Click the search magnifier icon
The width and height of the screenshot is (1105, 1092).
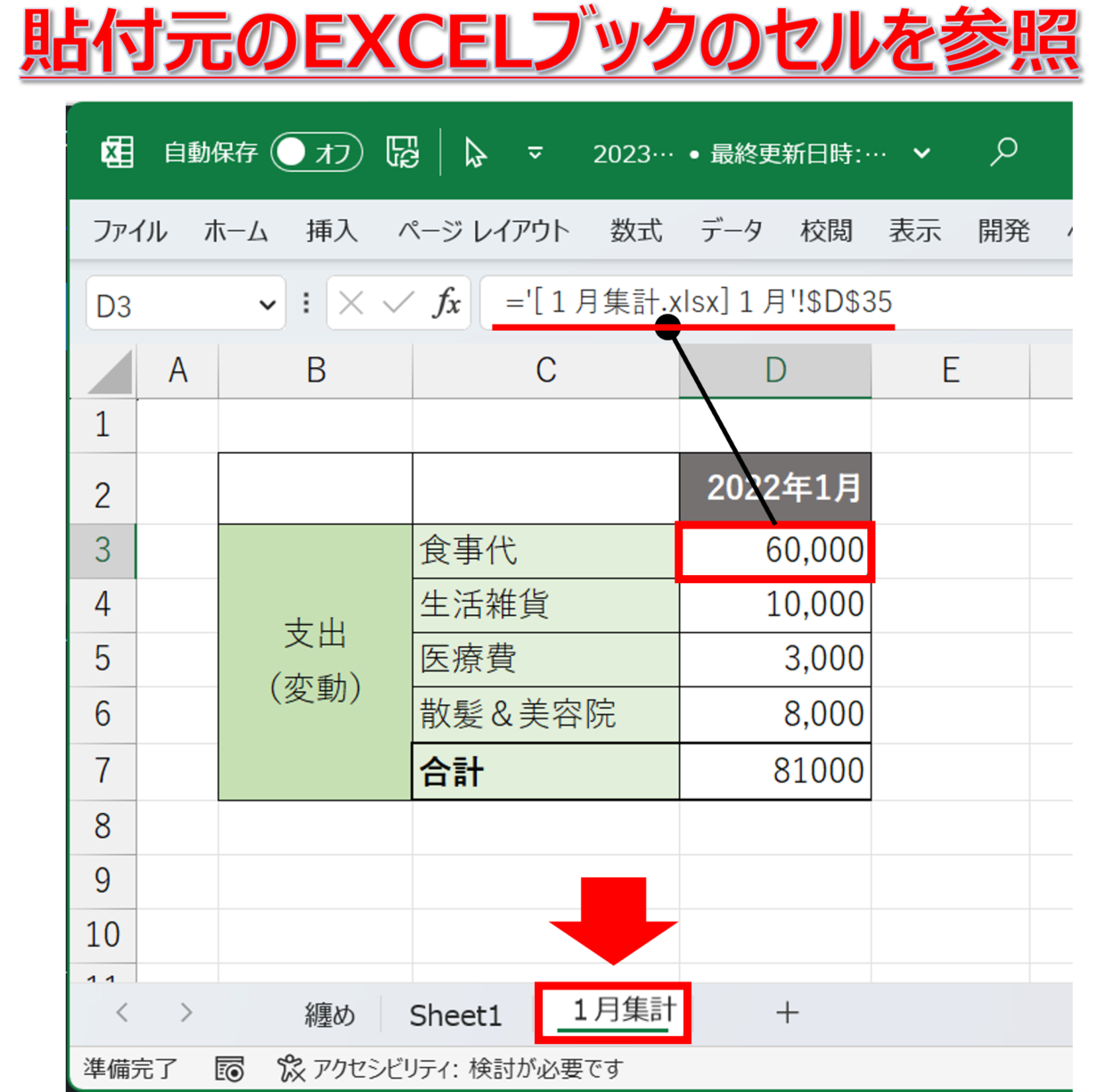1003,152
